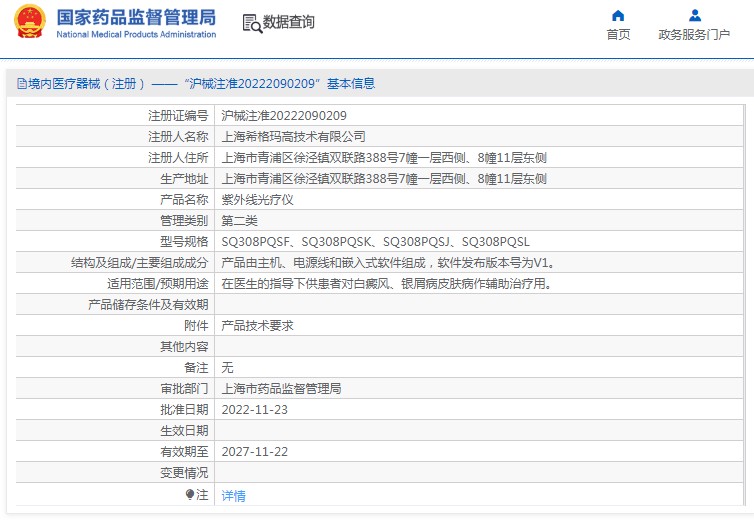Screen dimensions: 754x522
Task: Click the 审批部门 label
Action: coord(184,389)
